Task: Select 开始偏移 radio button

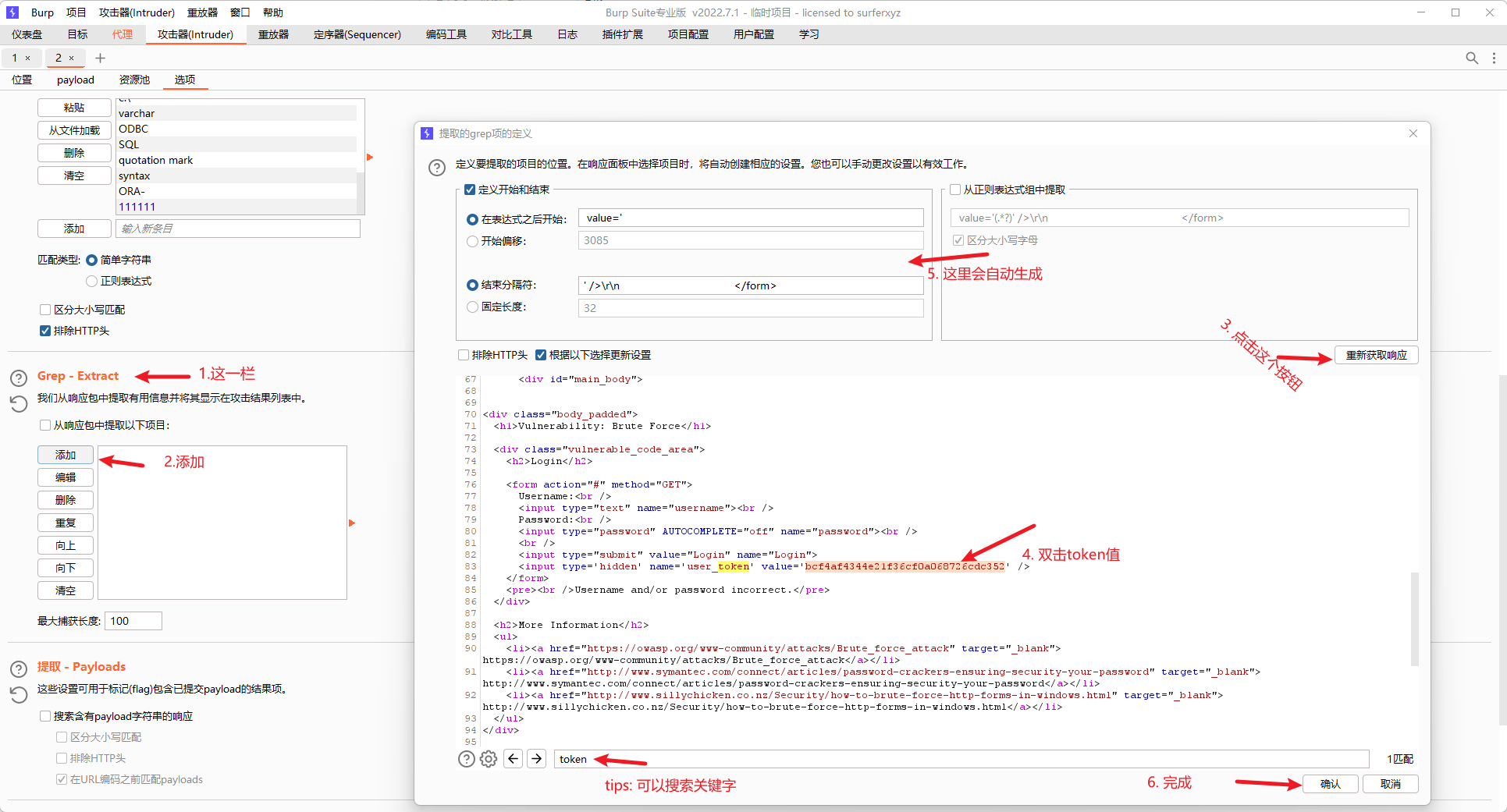Action: coord(472,242)
